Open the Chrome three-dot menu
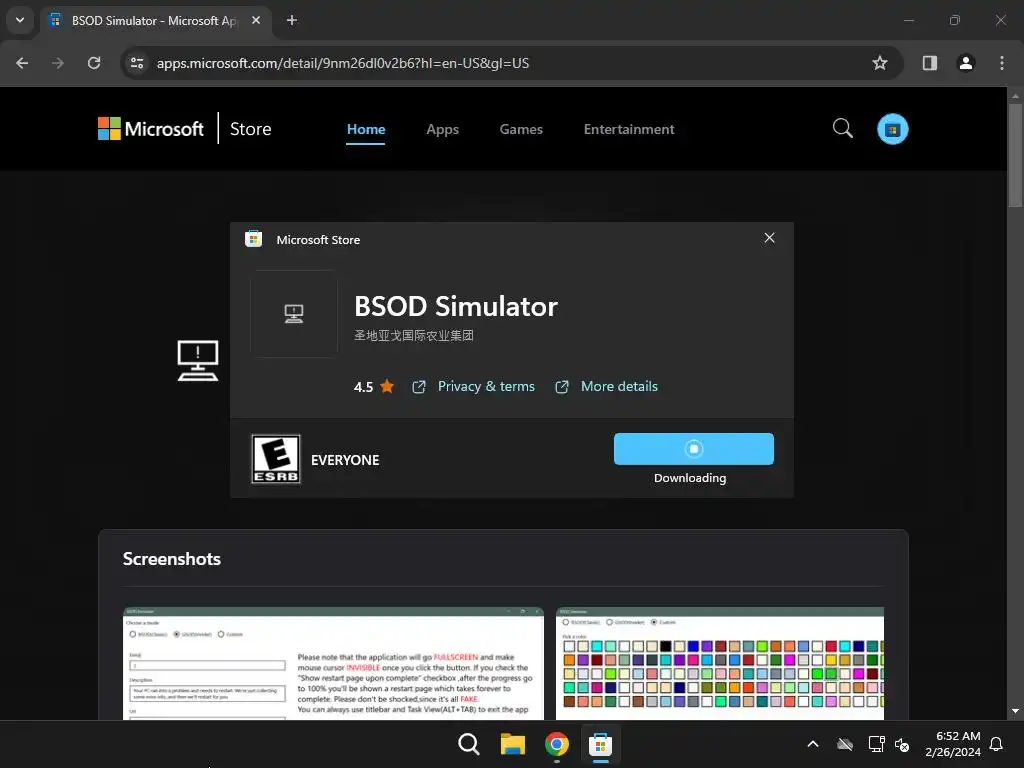The height and width of the screenshot is (768, 1024). tap(1002, 63)
